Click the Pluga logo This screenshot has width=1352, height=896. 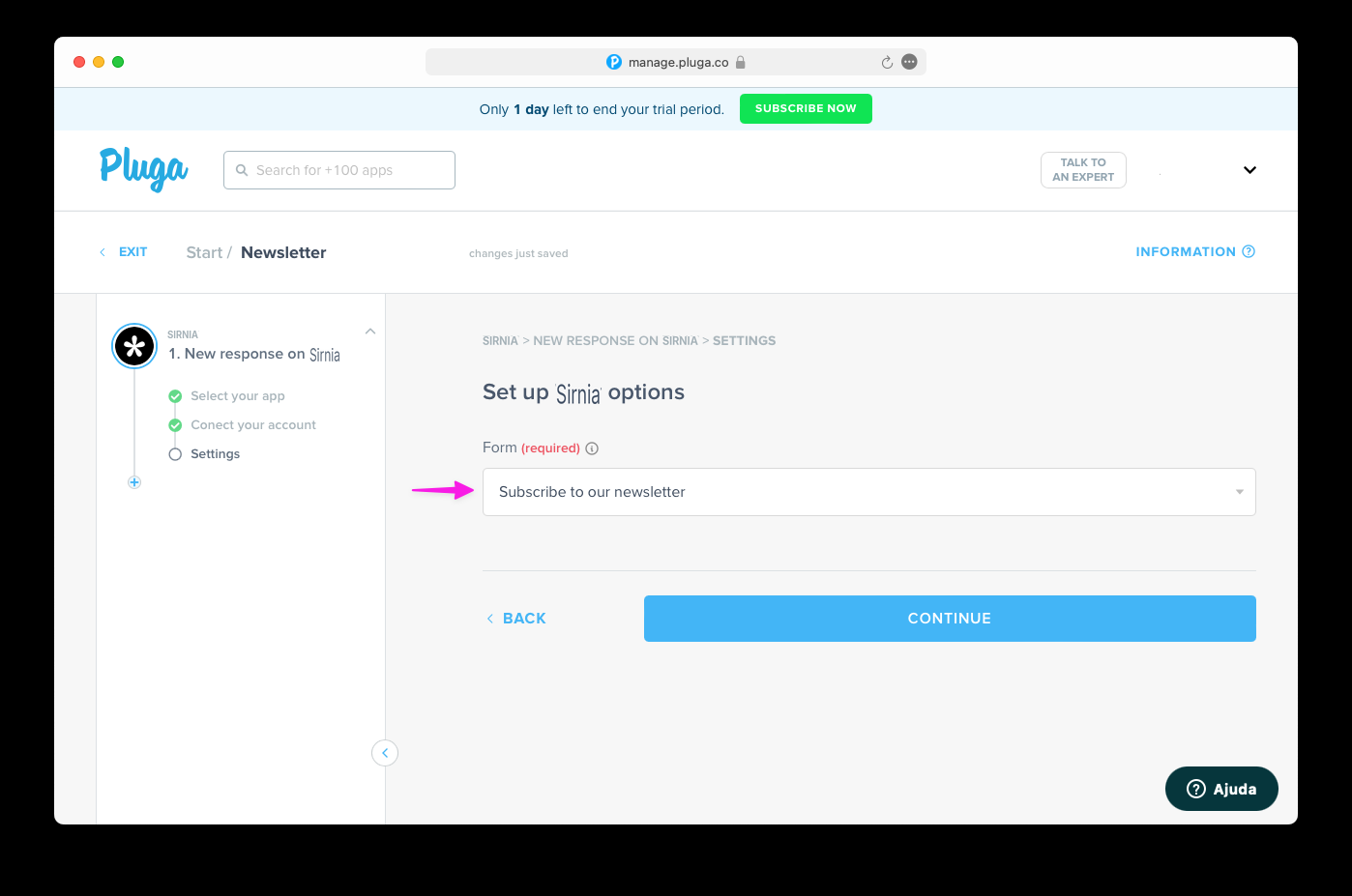pos(144,169)
